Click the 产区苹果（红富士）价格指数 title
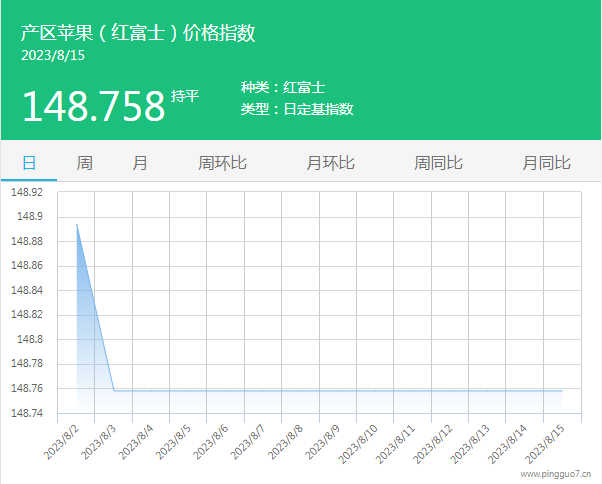 tap(138, 33)
